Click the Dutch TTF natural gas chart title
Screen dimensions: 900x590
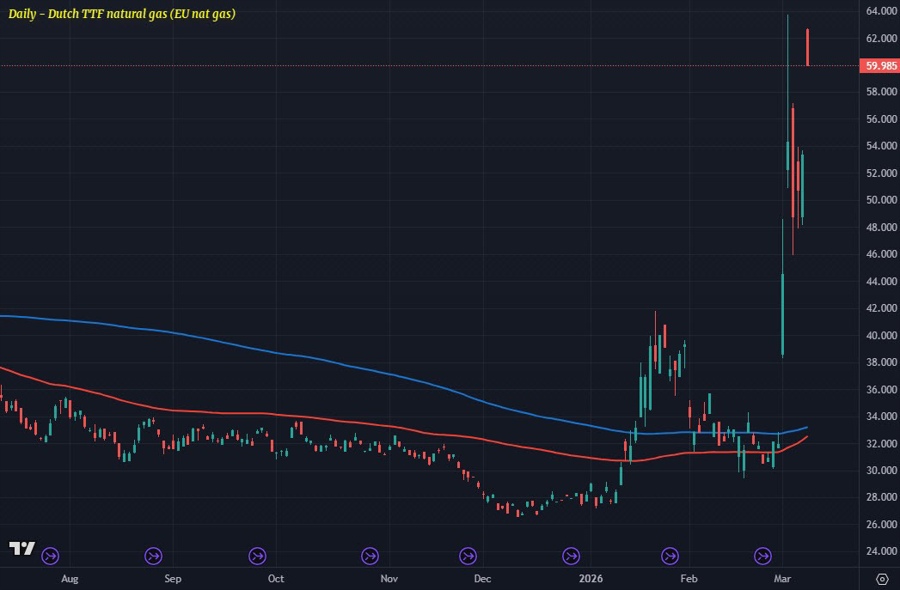(122, 14)
